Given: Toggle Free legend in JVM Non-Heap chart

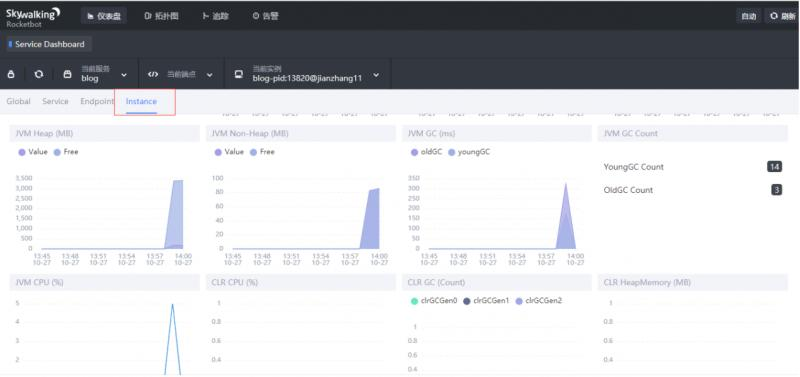Looking at the screenshot, I should tap(262, 152).
